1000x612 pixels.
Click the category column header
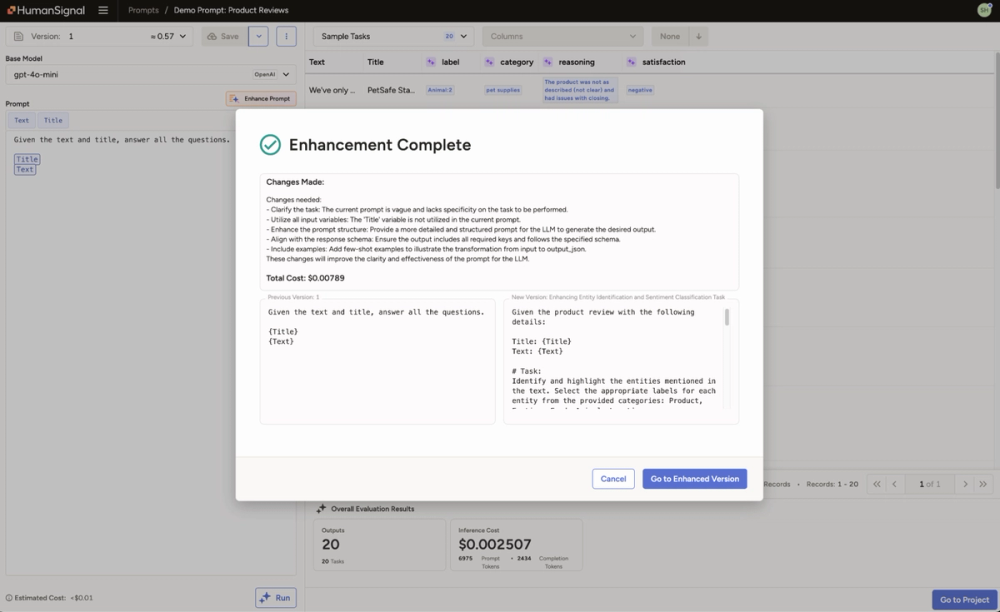click(x=517, y=62)
